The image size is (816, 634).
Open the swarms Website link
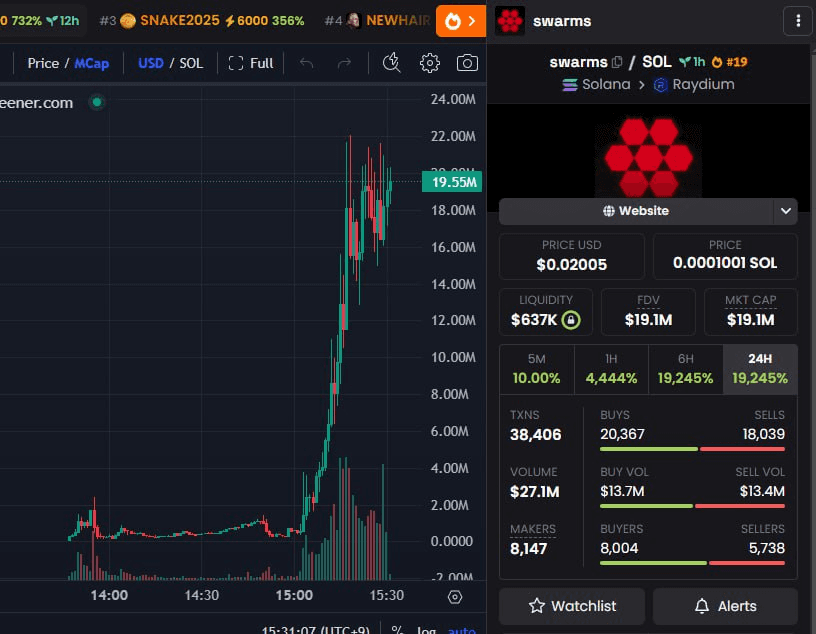(636, 211)
